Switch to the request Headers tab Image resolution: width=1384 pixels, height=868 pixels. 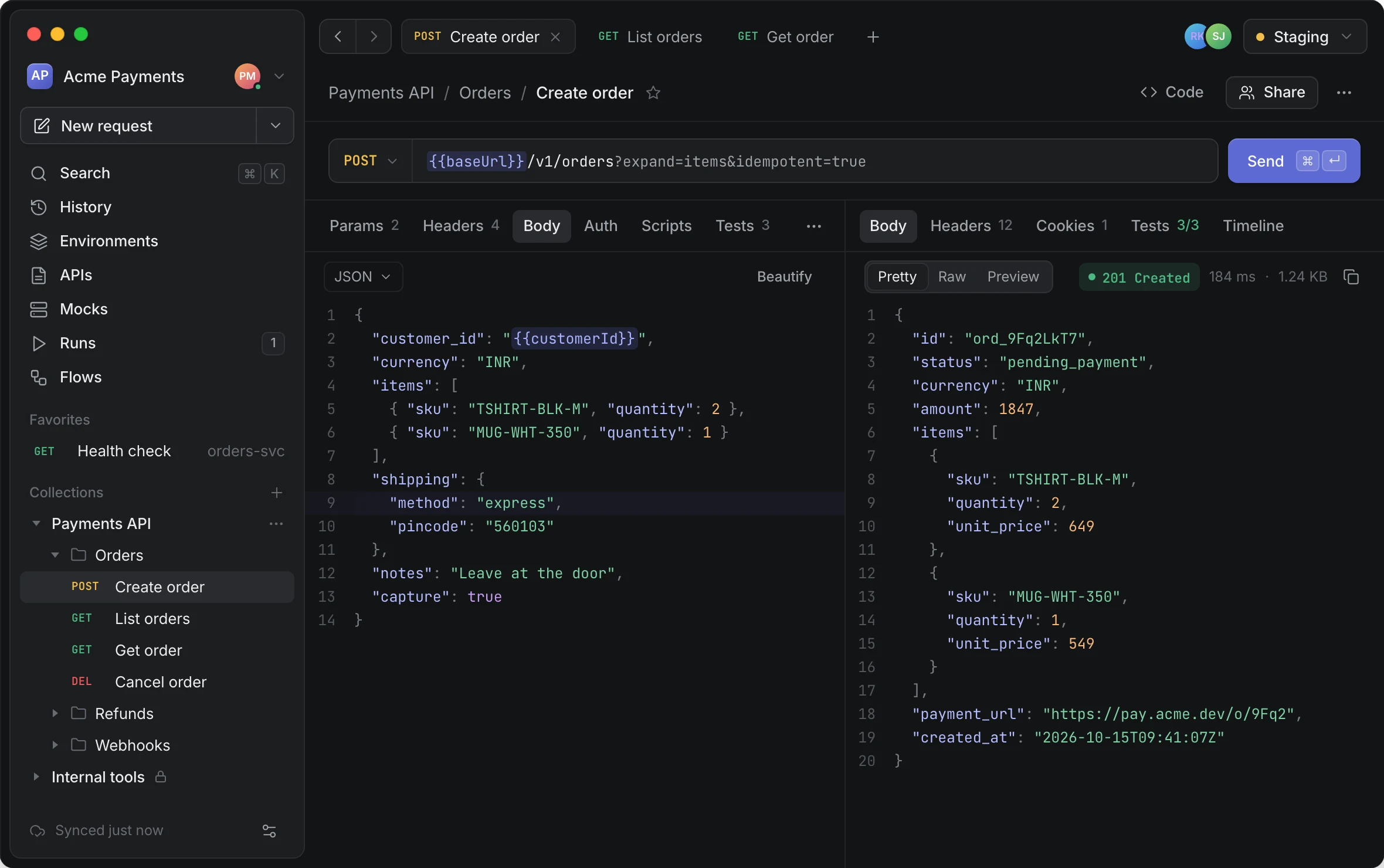click(x=461, y=226)
